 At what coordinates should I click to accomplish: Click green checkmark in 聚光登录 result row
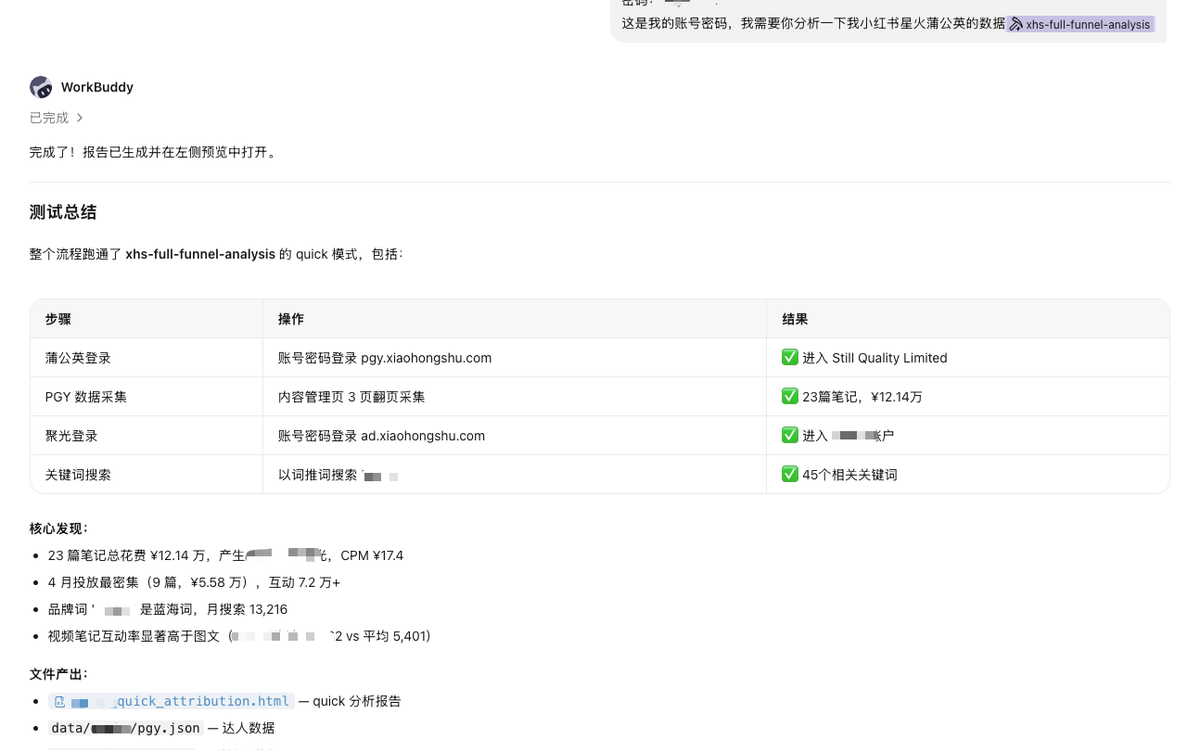[x=789, y=435]
